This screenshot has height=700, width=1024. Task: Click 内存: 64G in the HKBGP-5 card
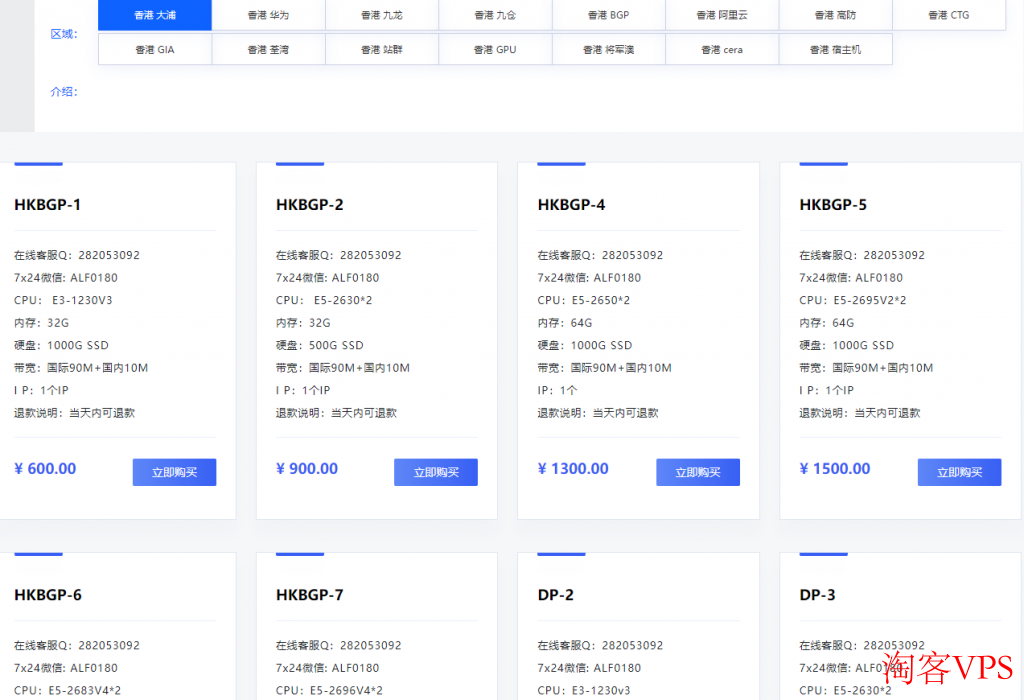coord(827,323)
